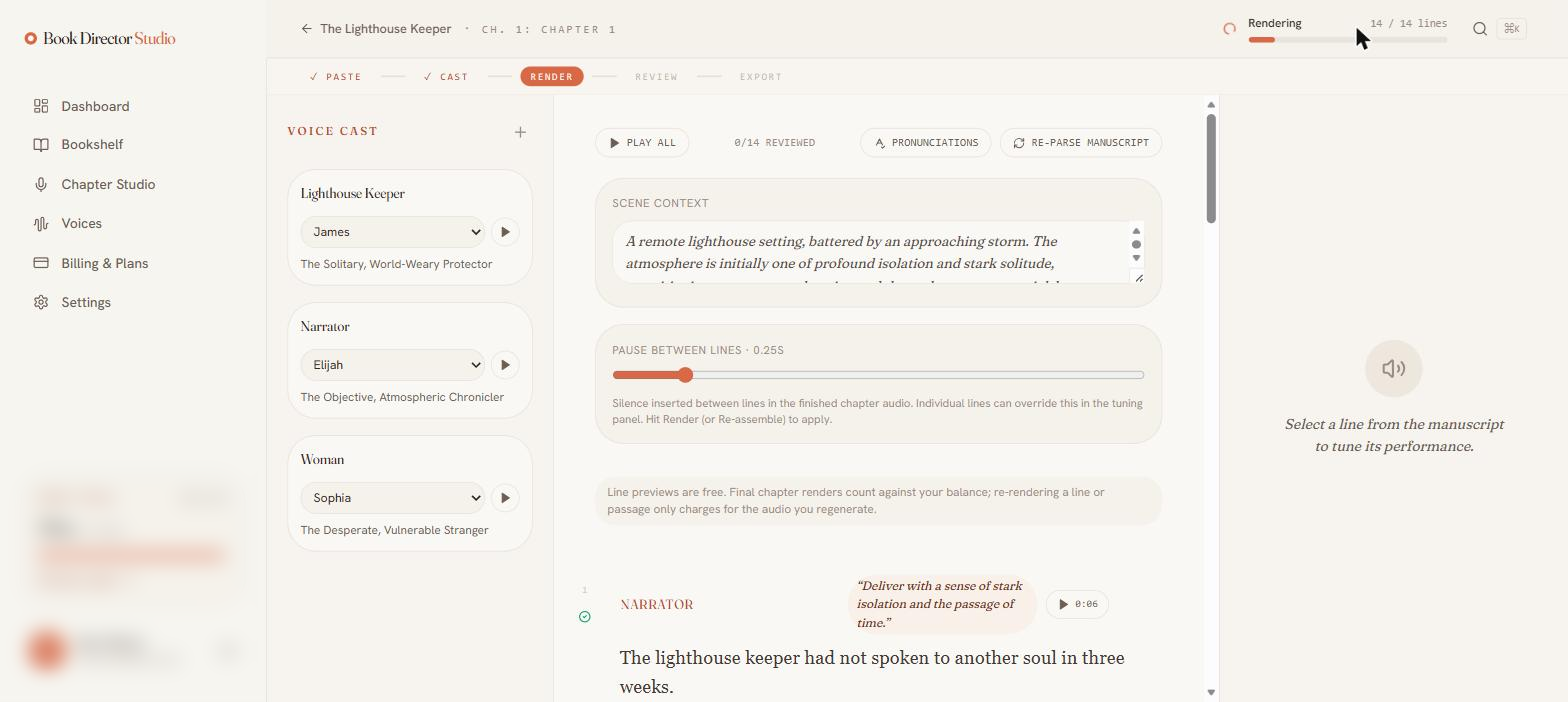Open the Narrator voice dropdown
The height and width of the screenshot is (702, 1568).
(x=392, y=365)
